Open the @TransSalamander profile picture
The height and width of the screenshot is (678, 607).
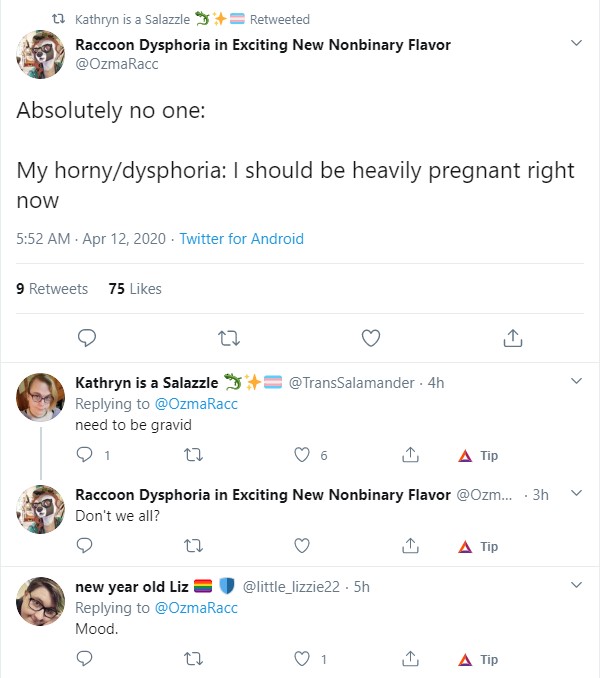(x=41, y=397)
